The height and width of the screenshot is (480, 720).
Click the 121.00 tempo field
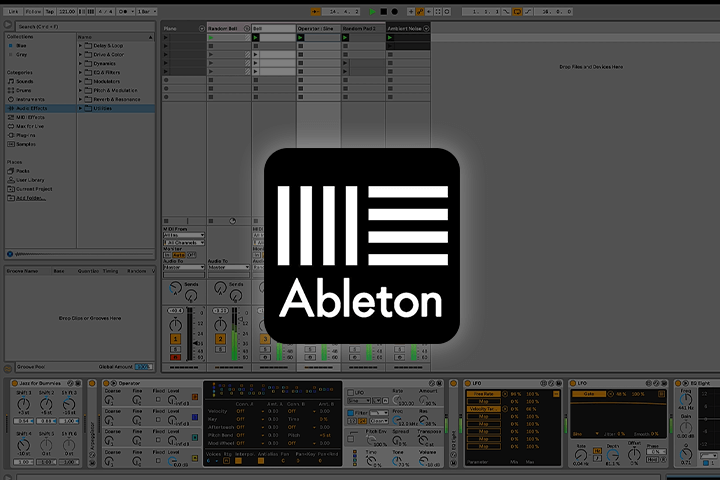(67, 11)
